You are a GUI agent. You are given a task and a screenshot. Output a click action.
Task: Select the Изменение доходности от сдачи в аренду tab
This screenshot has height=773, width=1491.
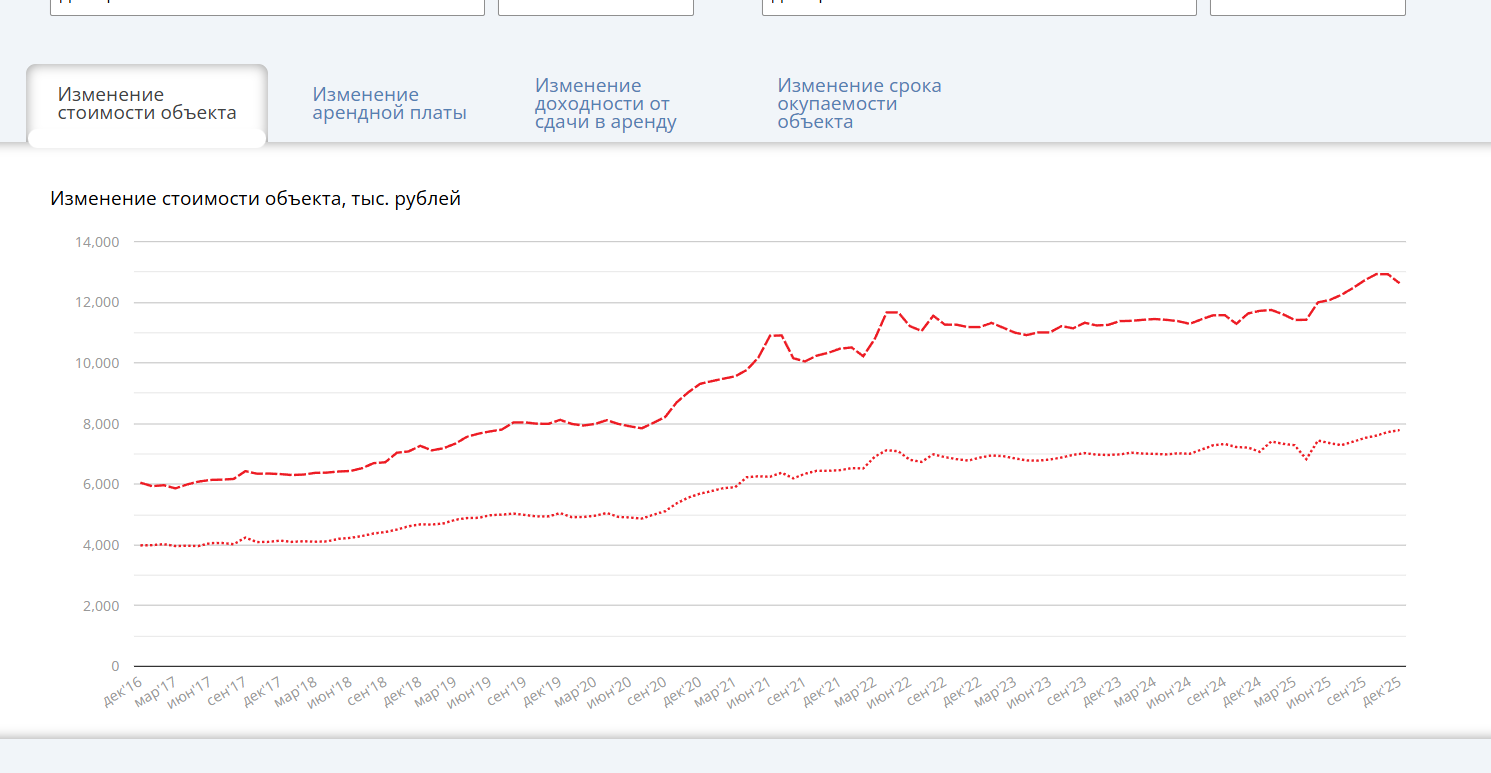(605, 104)
